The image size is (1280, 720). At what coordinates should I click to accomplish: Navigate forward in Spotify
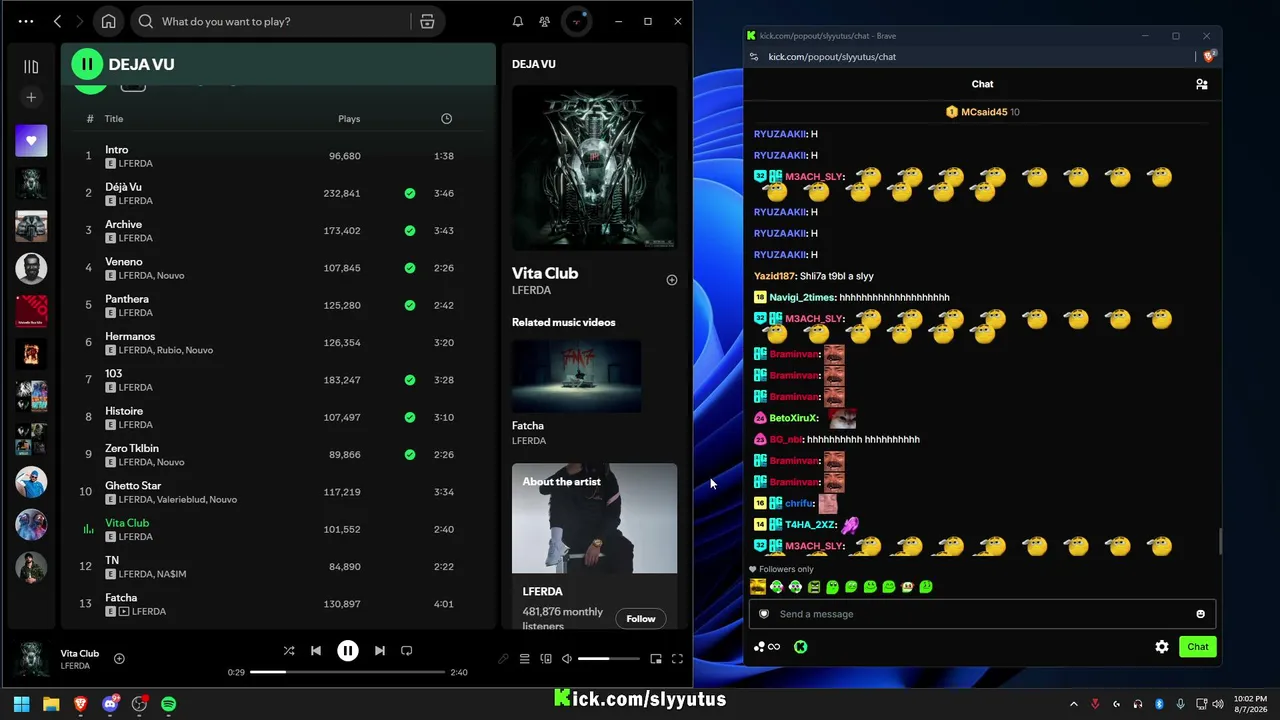[79, 21]
